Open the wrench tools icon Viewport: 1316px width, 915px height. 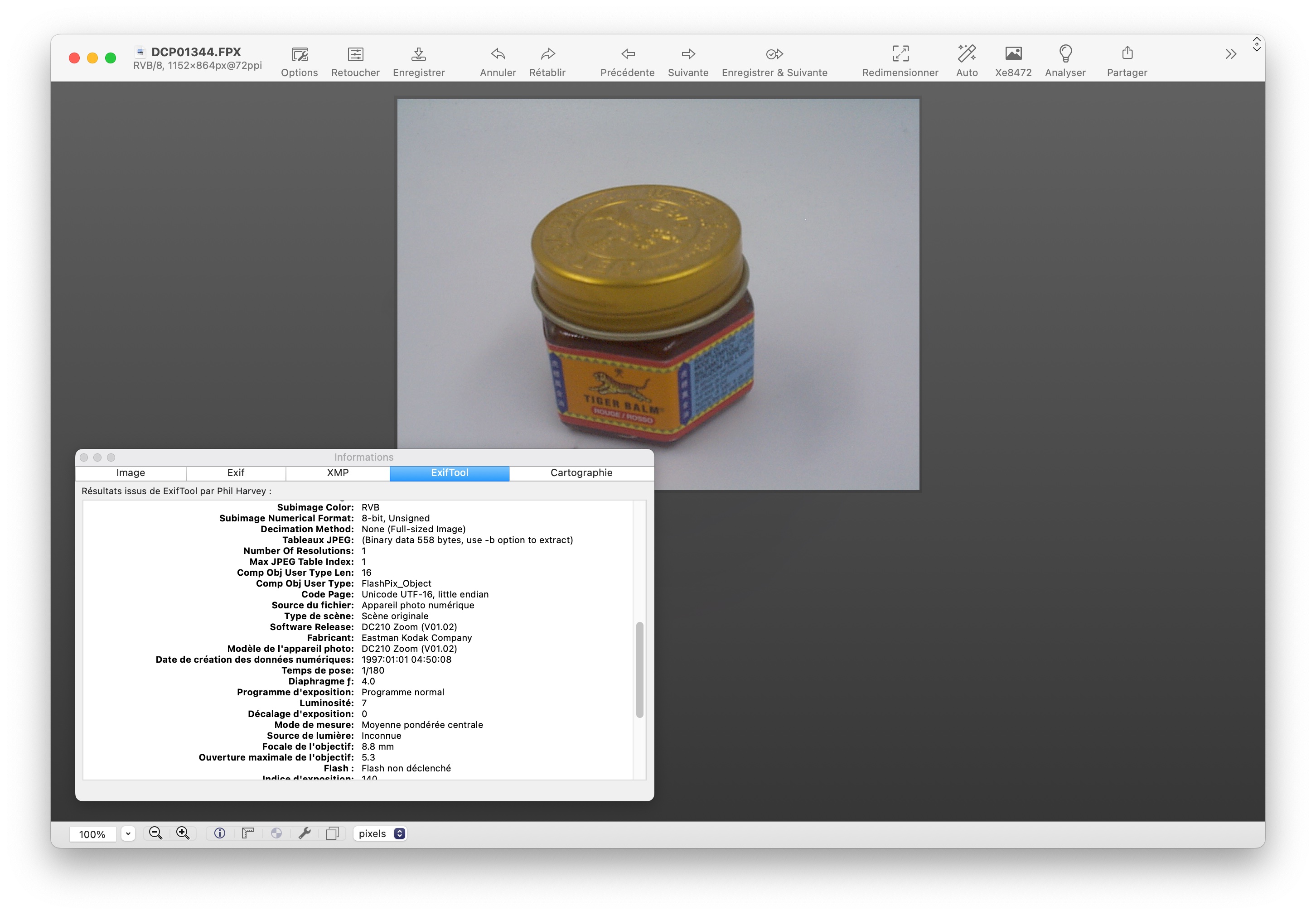click(305, 833)
